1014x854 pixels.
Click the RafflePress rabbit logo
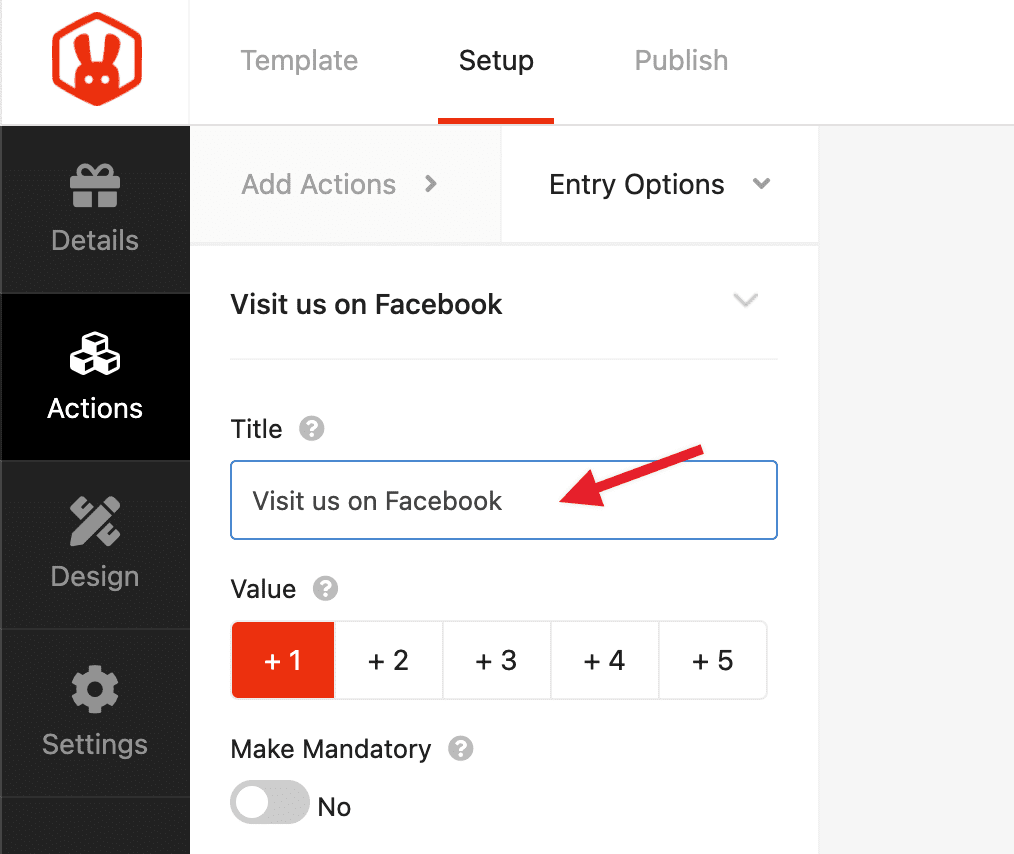tap(97, 59)
